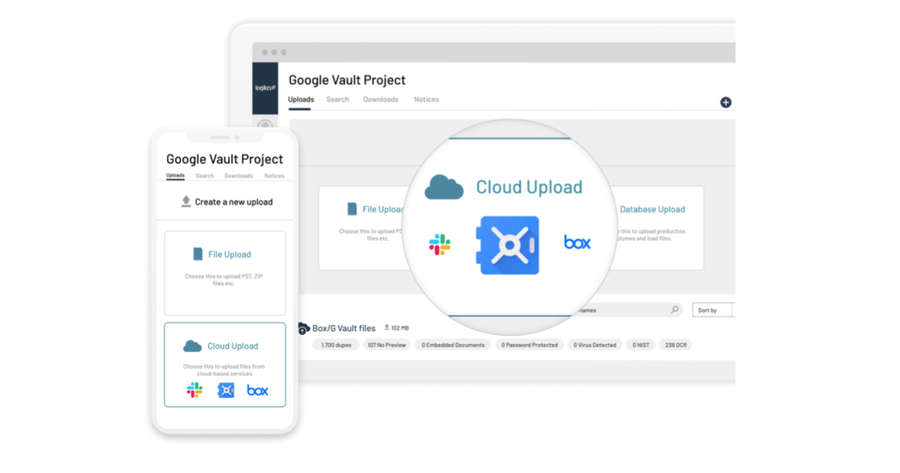The width and height of the screenshot is (900, 473).
Task: Click the large box logo in magnifier
Action: [x=577, y=243]
